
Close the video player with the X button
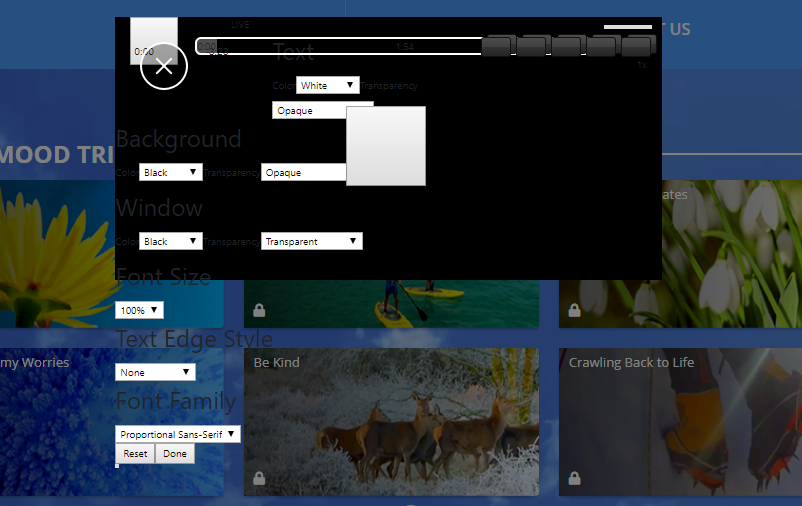[x=164, y=66]
